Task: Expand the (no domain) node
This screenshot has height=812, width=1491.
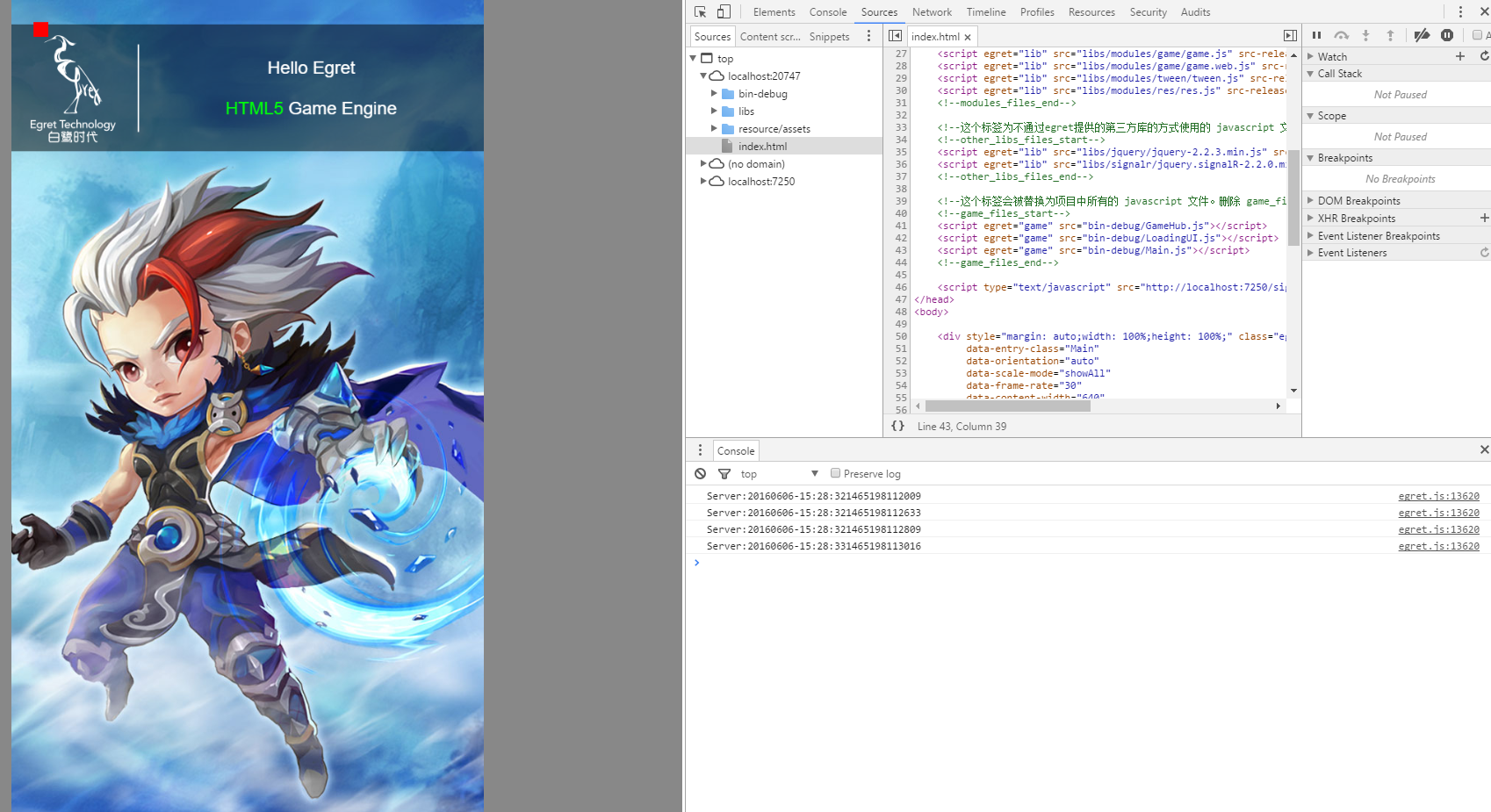Action: (x=703, y=164)
